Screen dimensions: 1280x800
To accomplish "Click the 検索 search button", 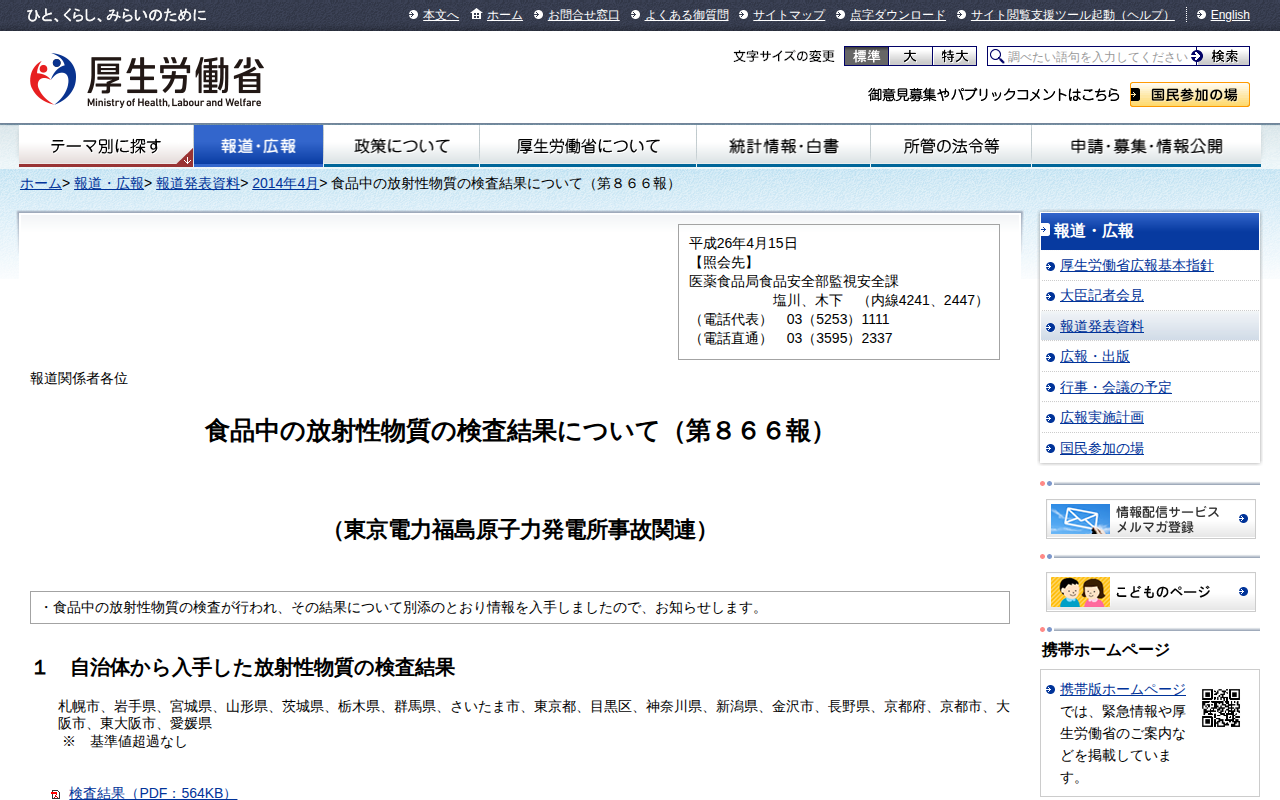I will [x=1220, y=56].
